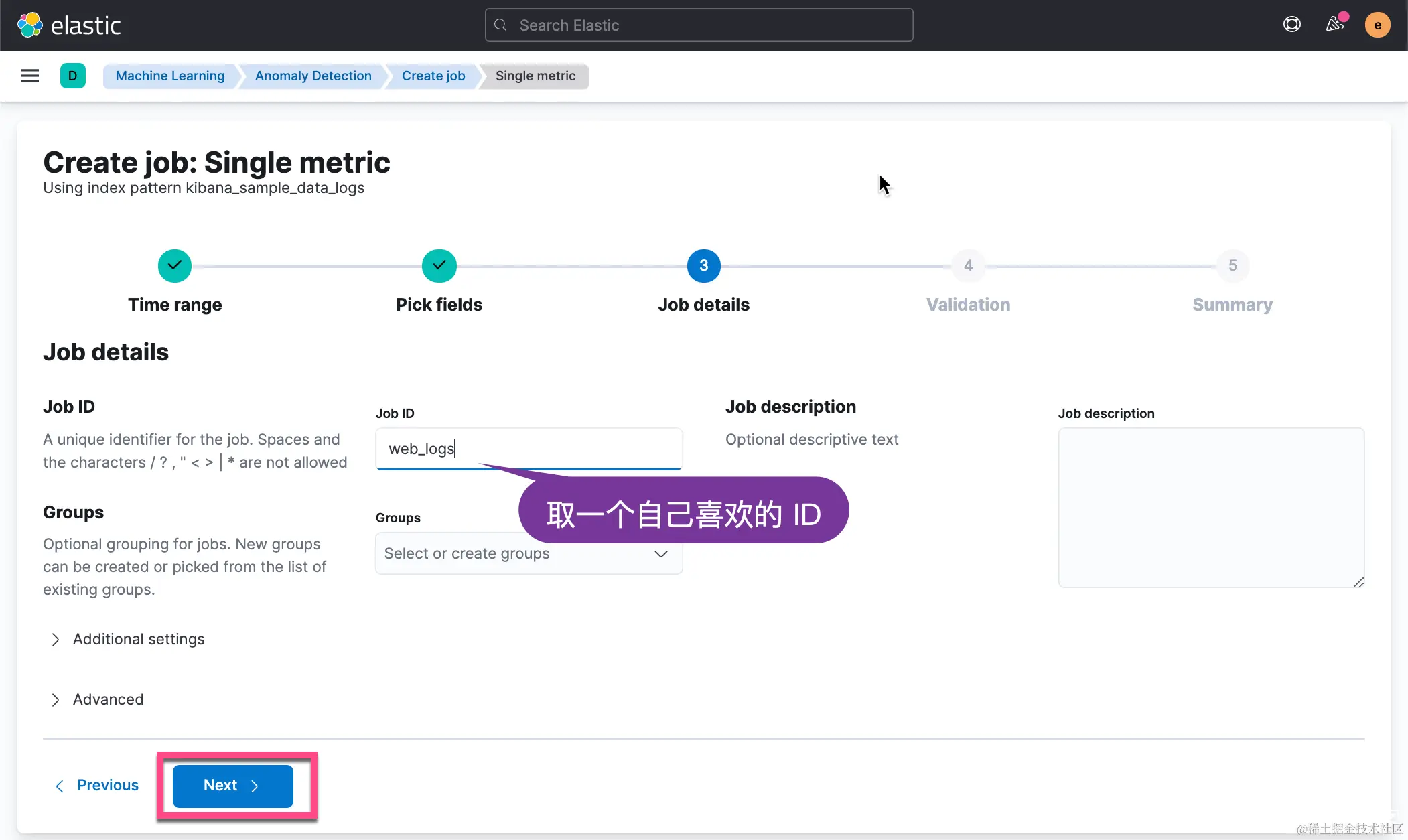
Task: Navigate to Anomaly Detection breadcrumb
Action: tap(313, 76)
